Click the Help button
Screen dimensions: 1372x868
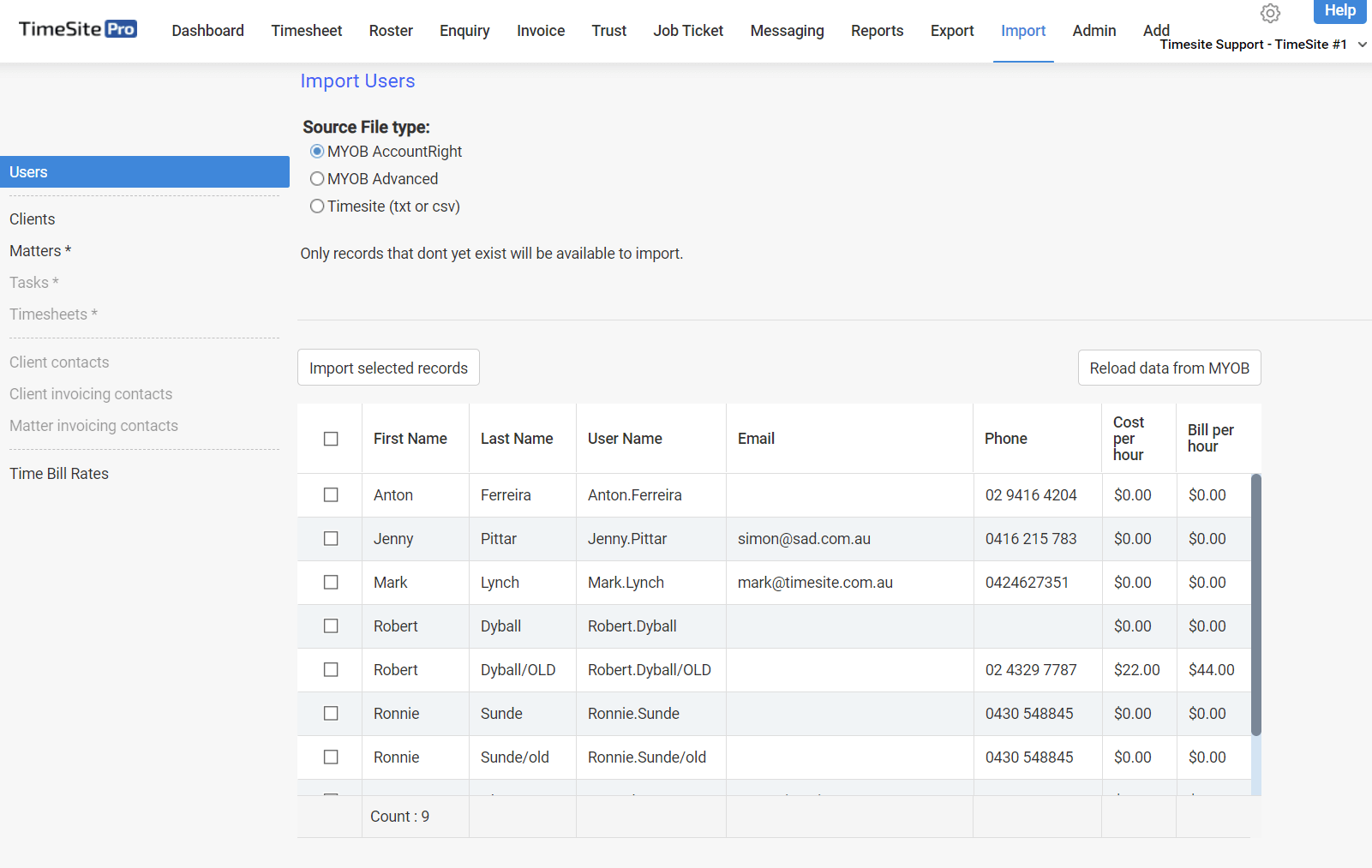pyautogui.click(x=1339, y=11)
